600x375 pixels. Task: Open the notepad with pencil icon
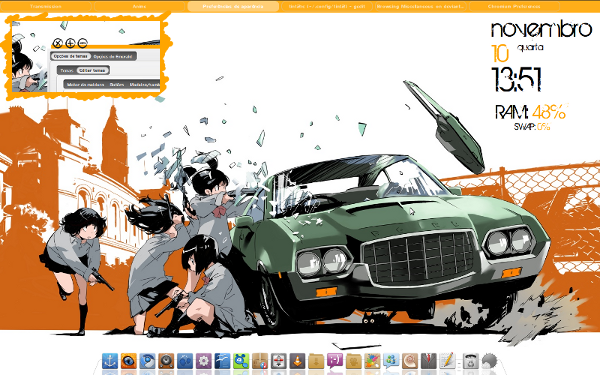(447, 361)
